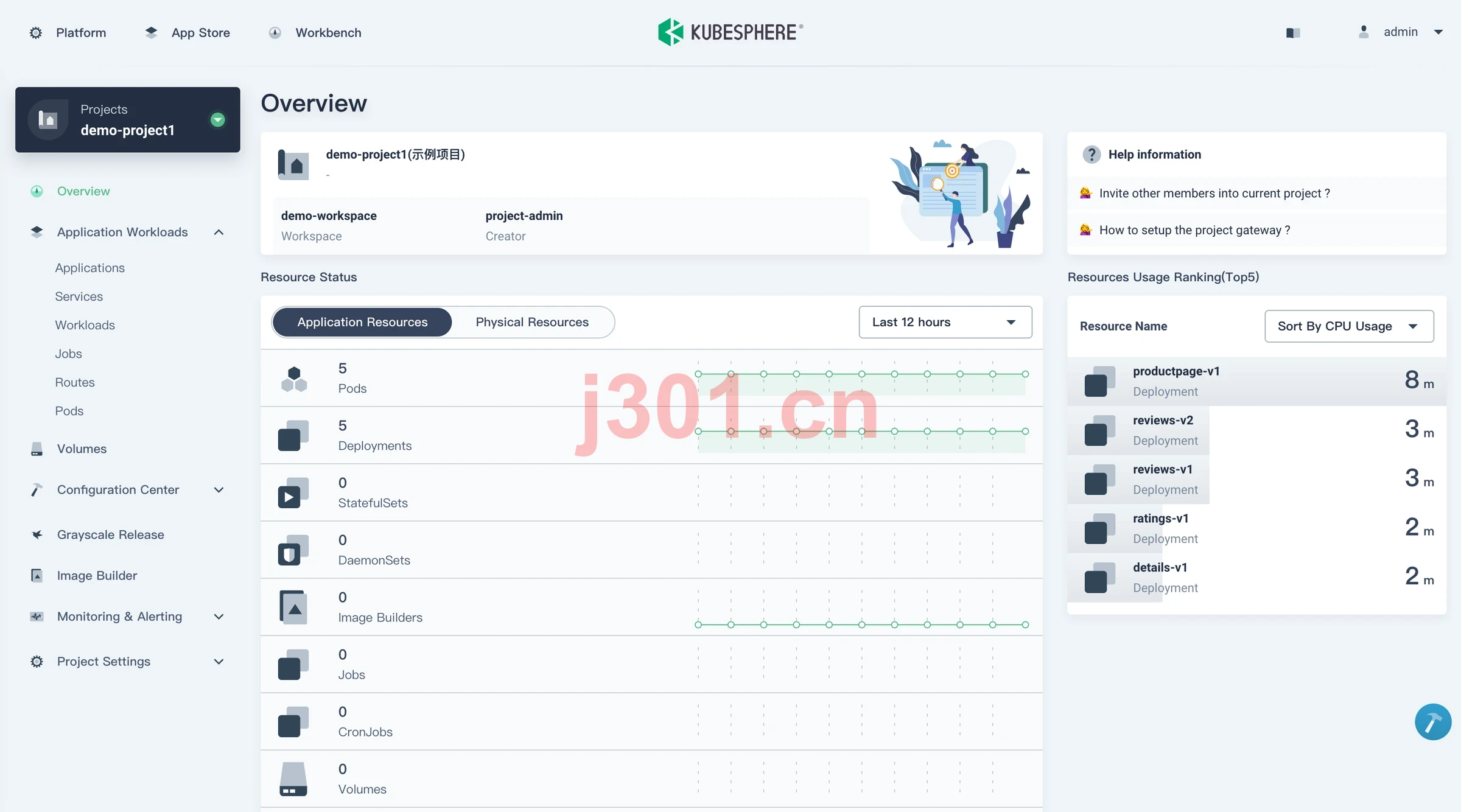This screenshot has width=1461, height=812.
Task: Open Grayscale Release page
Action: [110, 535]
